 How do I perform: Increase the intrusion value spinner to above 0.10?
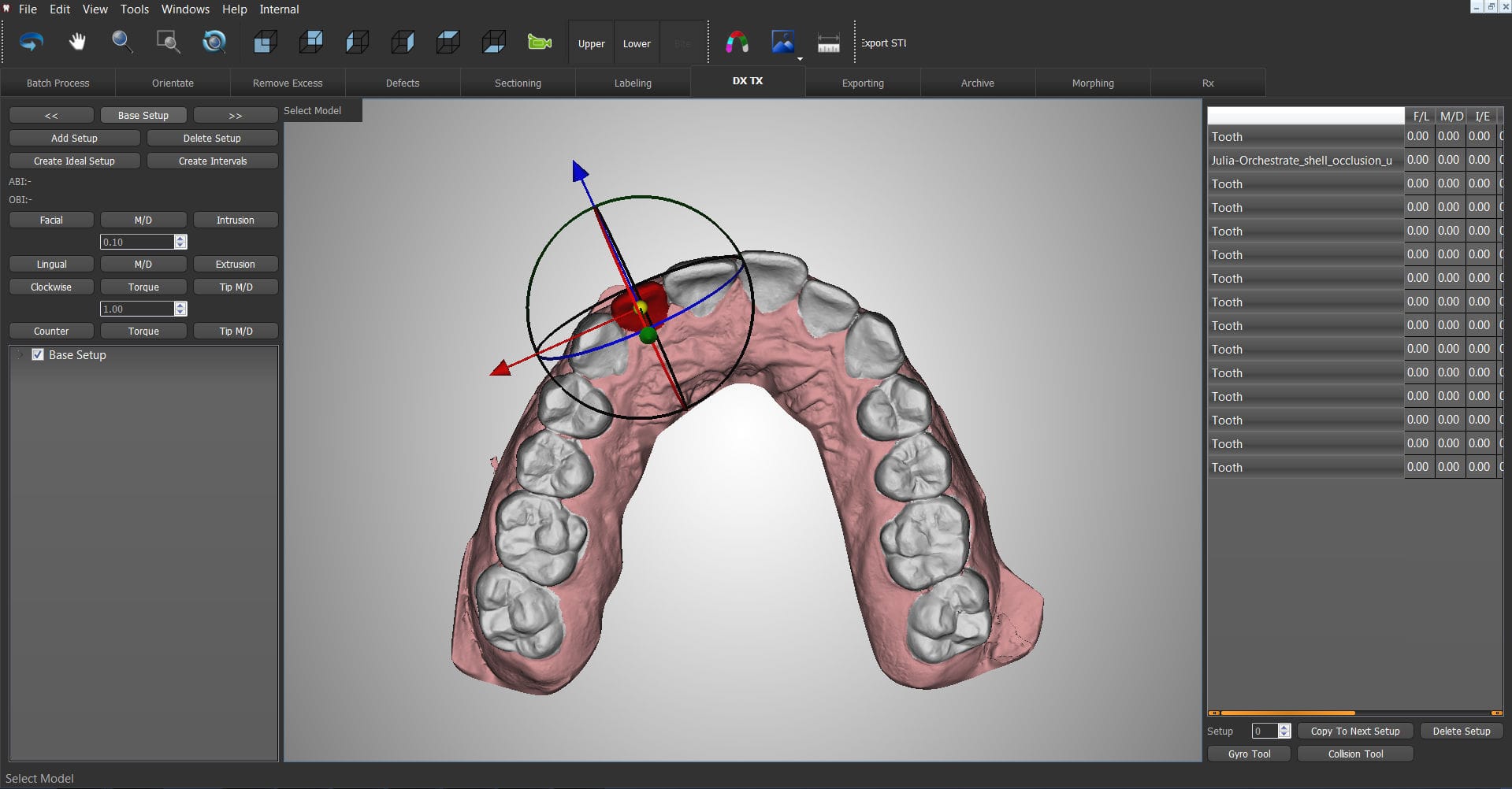tap(180, 238)
